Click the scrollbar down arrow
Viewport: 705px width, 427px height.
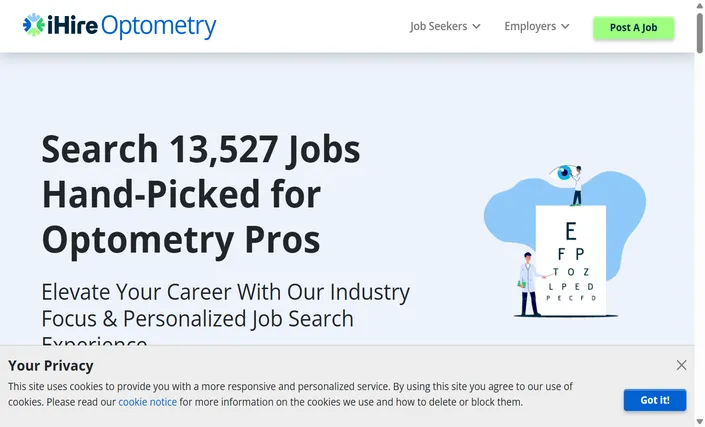[x=700, y=422]
